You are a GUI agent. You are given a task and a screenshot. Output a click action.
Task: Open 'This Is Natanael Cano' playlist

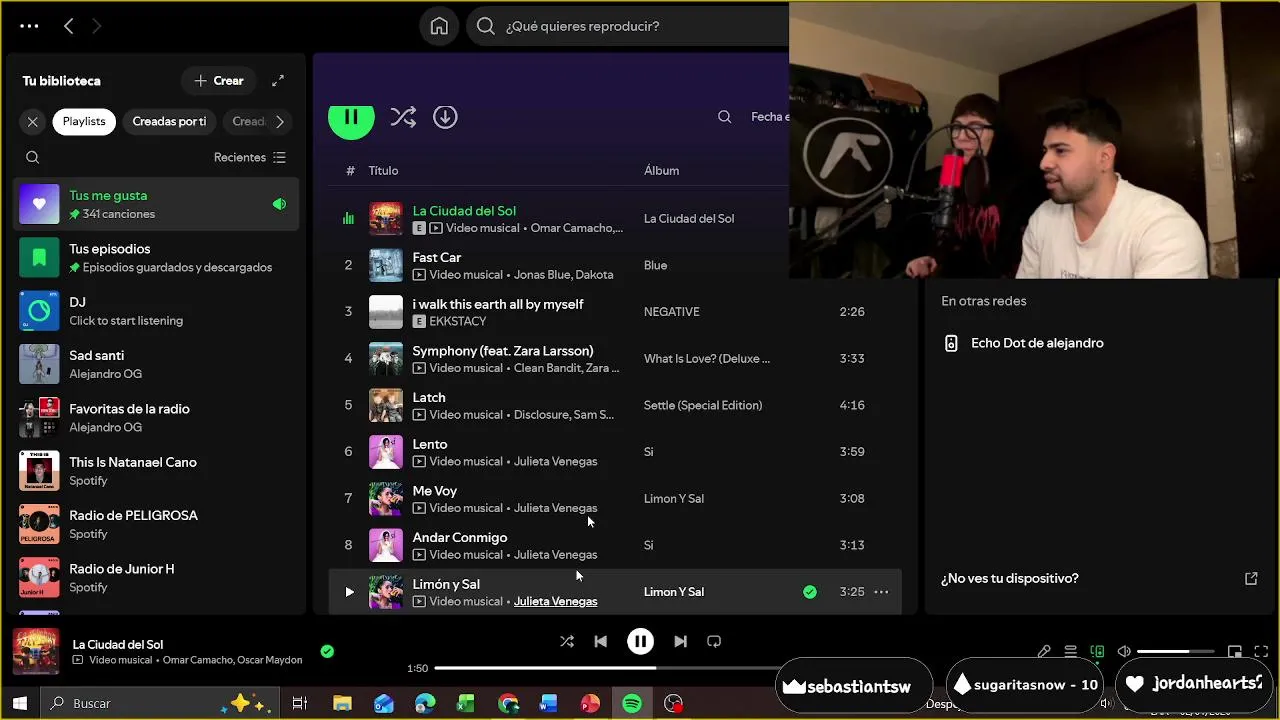[x=156, y=471]
